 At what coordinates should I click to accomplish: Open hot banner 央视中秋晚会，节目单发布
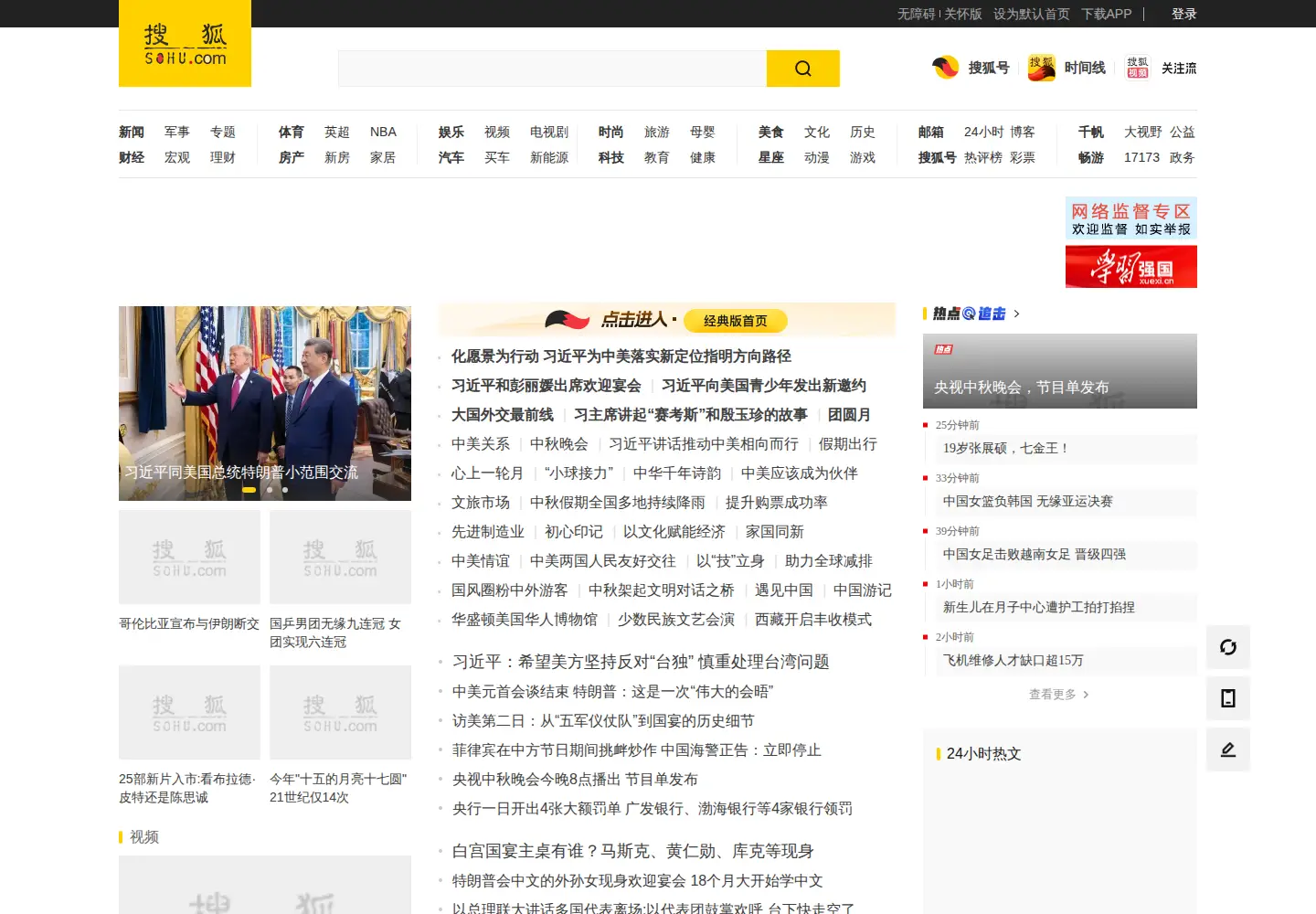click(x=1060, y=371)
